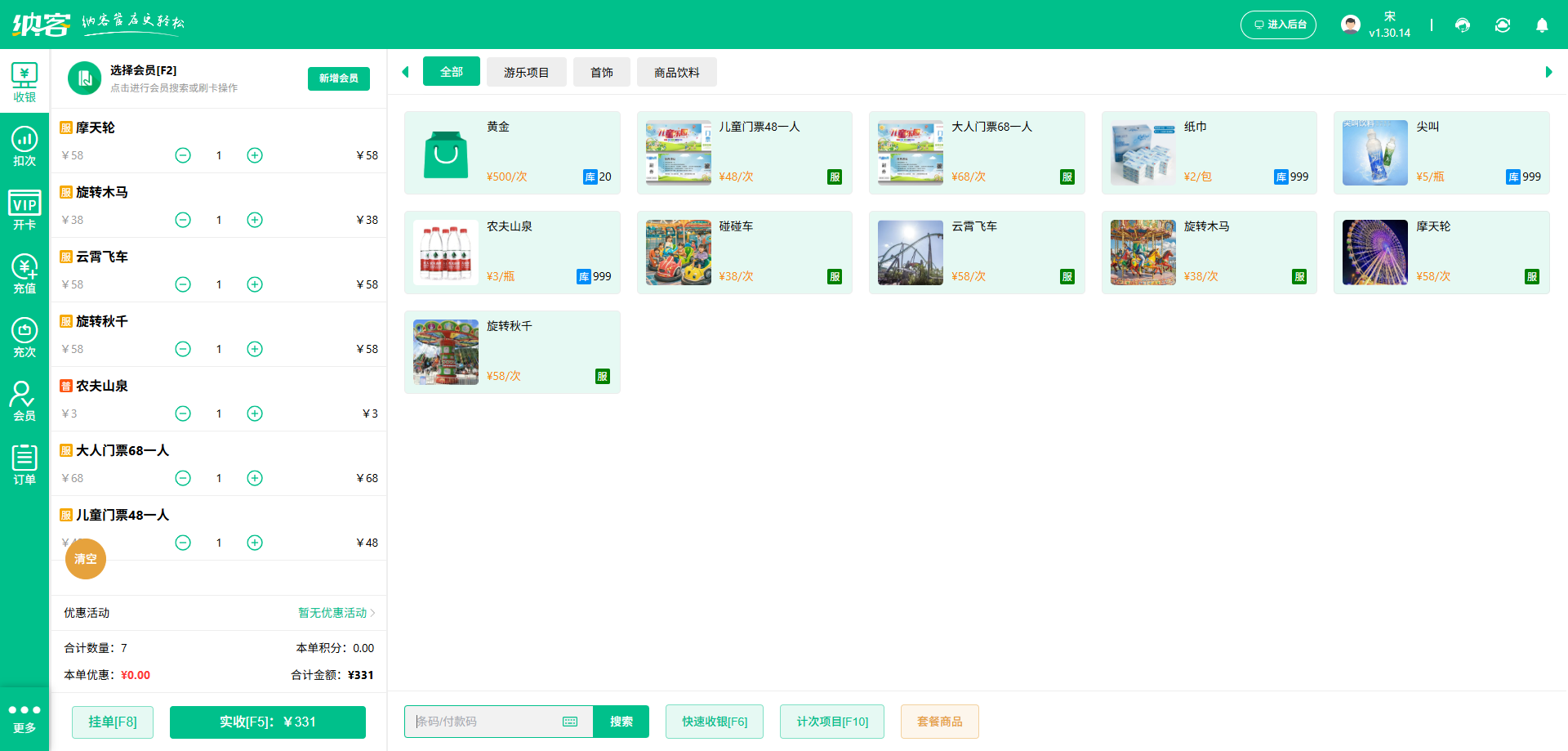Select the 收银 (cashier) sidebar icon
The width and height of the screenshot is (1568, 751).
pos(24,81)
